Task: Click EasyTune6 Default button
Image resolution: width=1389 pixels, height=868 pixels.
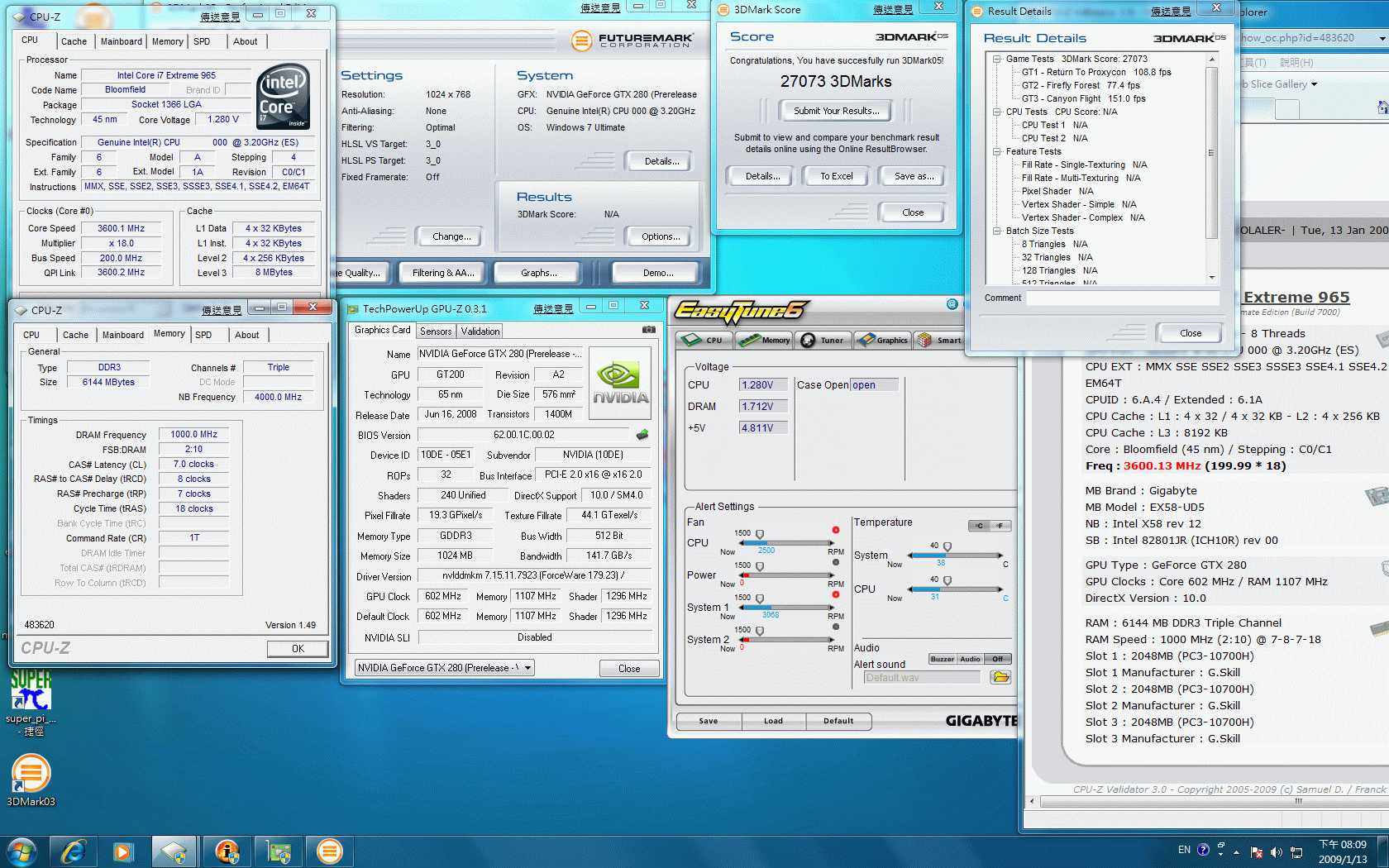Action: click(x=838, y=721)
